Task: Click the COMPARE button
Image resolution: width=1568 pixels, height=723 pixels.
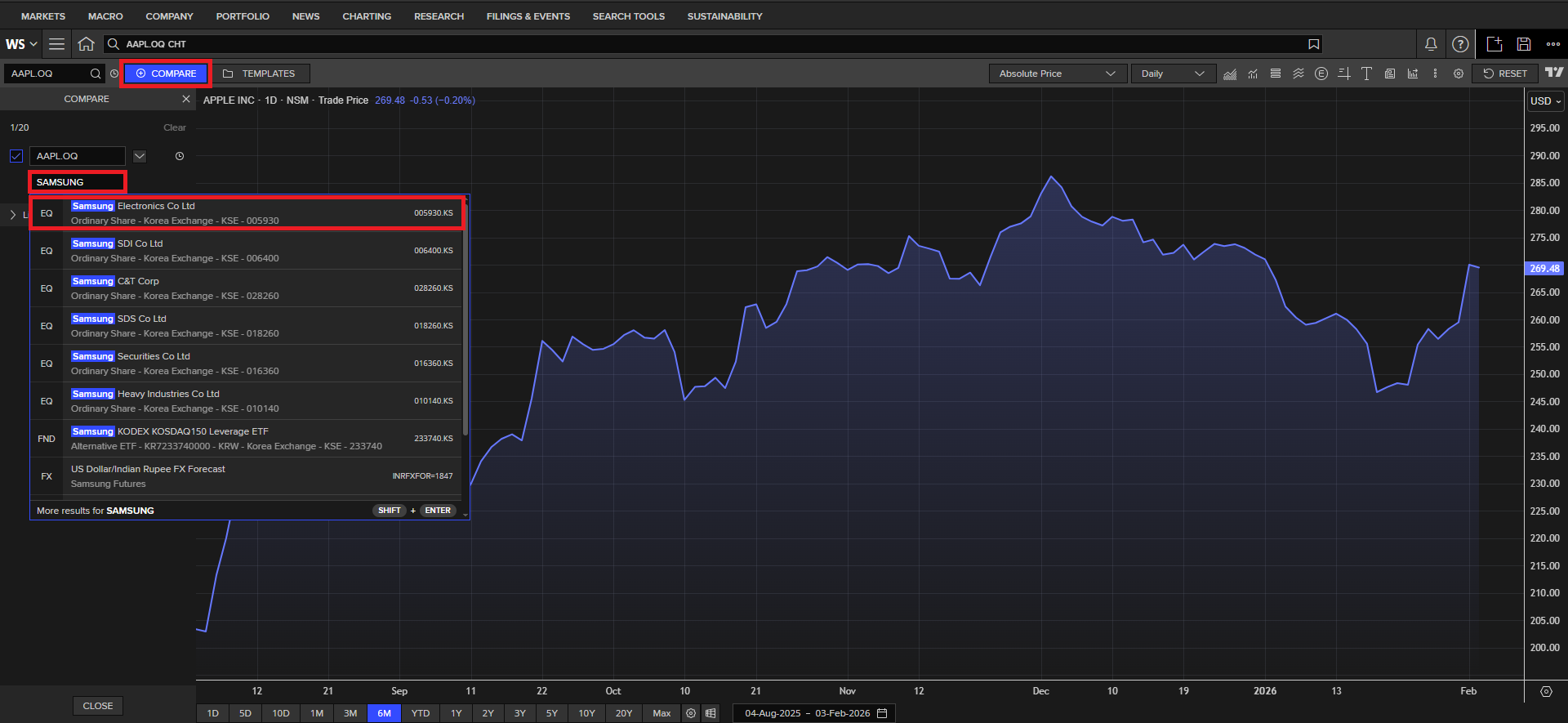Action: (166, 74)
